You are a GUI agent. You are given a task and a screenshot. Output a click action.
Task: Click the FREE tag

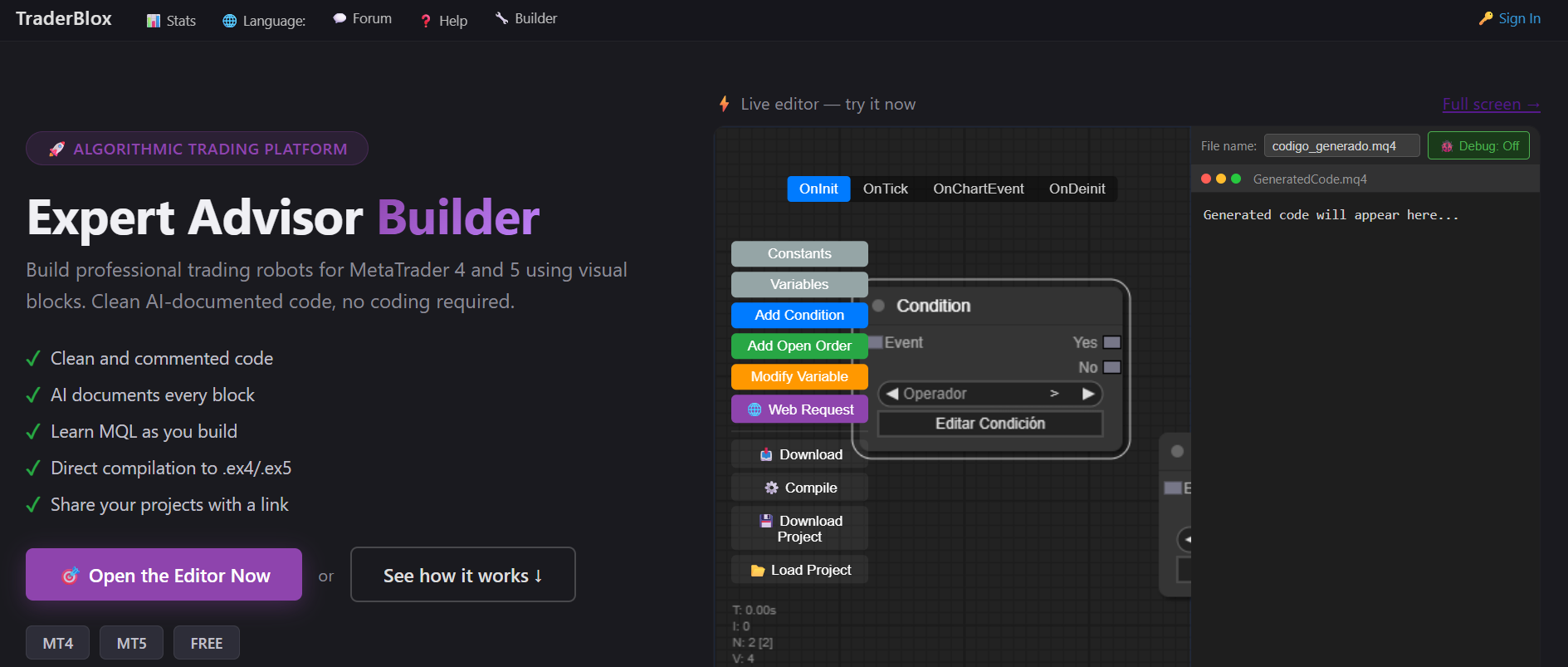207,643
